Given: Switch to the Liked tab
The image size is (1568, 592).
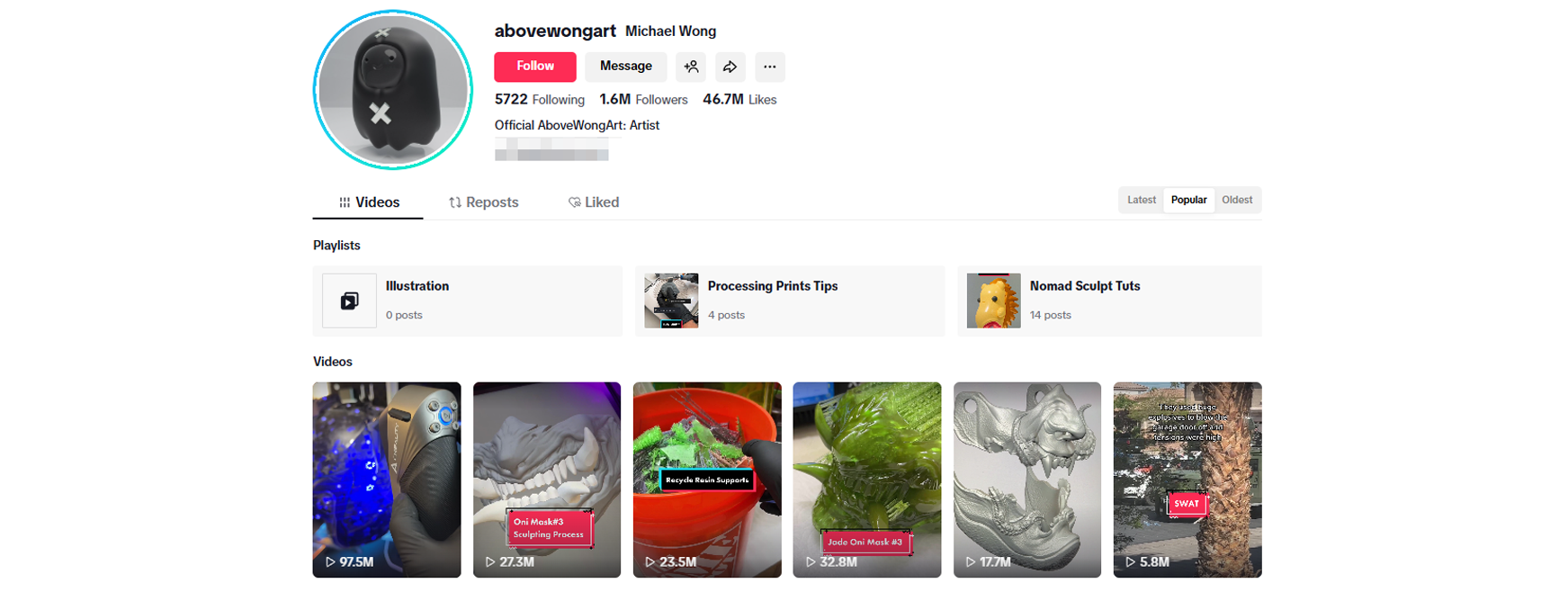Looking at the screenshot, I should 594,202.
